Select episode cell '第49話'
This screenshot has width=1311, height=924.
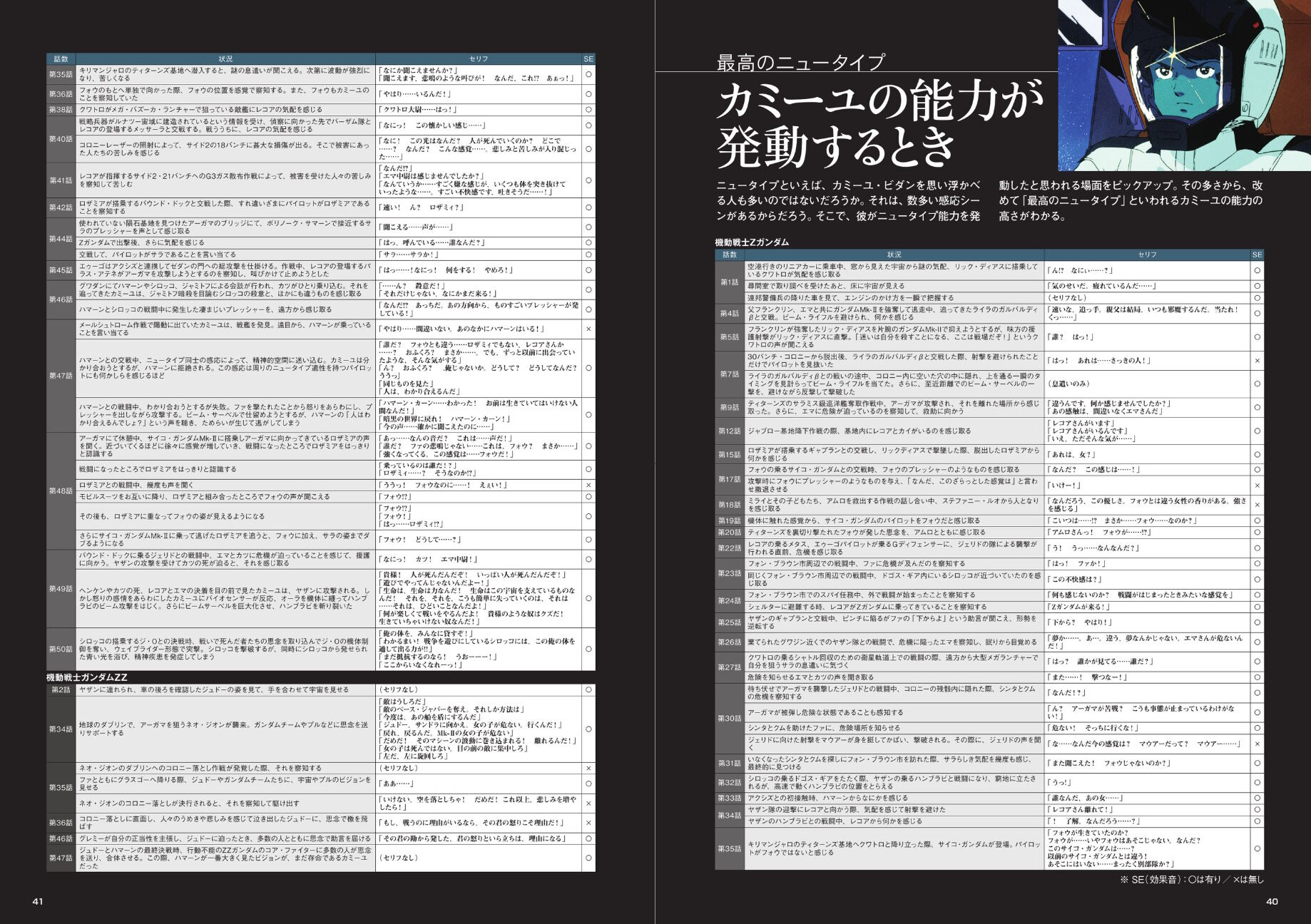pyautogui.click(x=61, y=589)
